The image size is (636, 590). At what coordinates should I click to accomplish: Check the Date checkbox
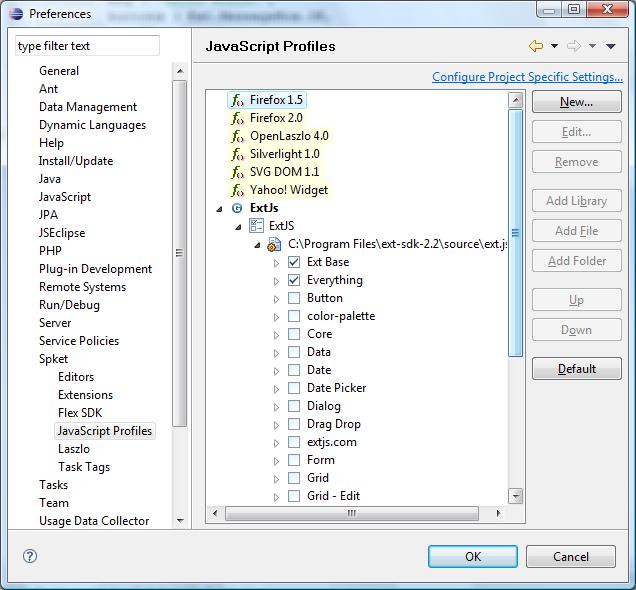click(294, 370)
